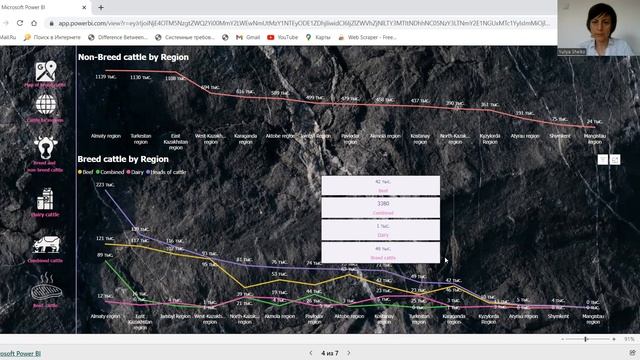640x360 pixels.
Task: Click the Dairy legend entry
Action: coord(135,172)
